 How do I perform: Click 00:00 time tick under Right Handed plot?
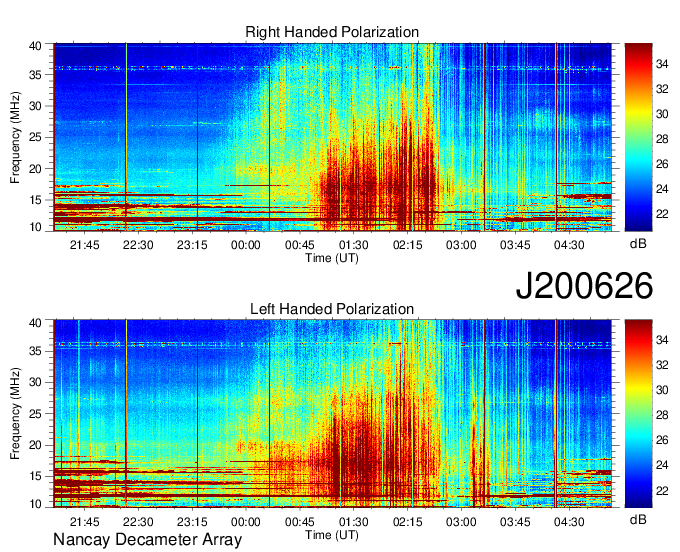coord(245,245)
